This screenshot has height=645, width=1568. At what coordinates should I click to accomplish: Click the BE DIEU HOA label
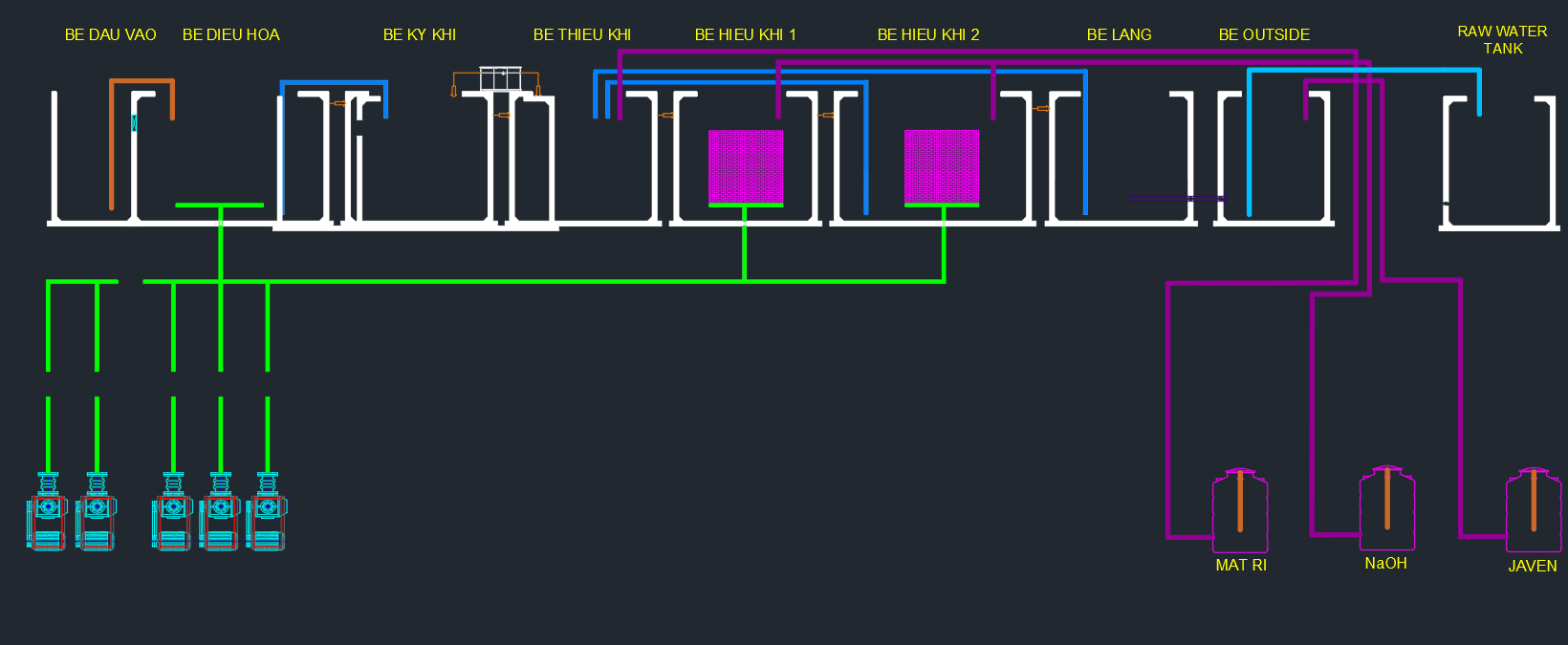pyautogui.click(x=231, y=34)
